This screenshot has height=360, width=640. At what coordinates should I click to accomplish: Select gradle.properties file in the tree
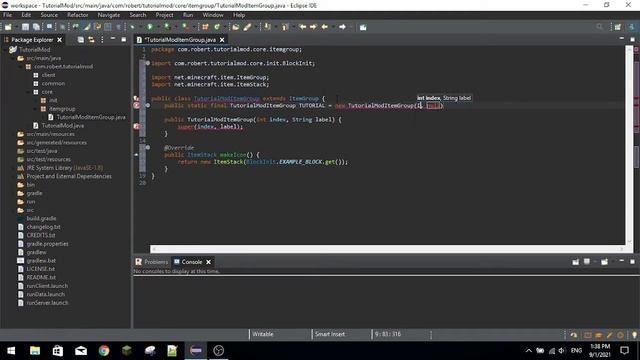click(43, 244)
